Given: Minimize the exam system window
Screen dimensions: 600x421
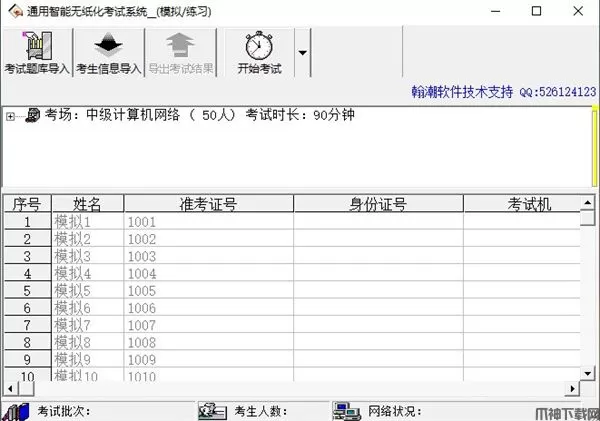Looking at the screenshot, I should click(496, 11).
